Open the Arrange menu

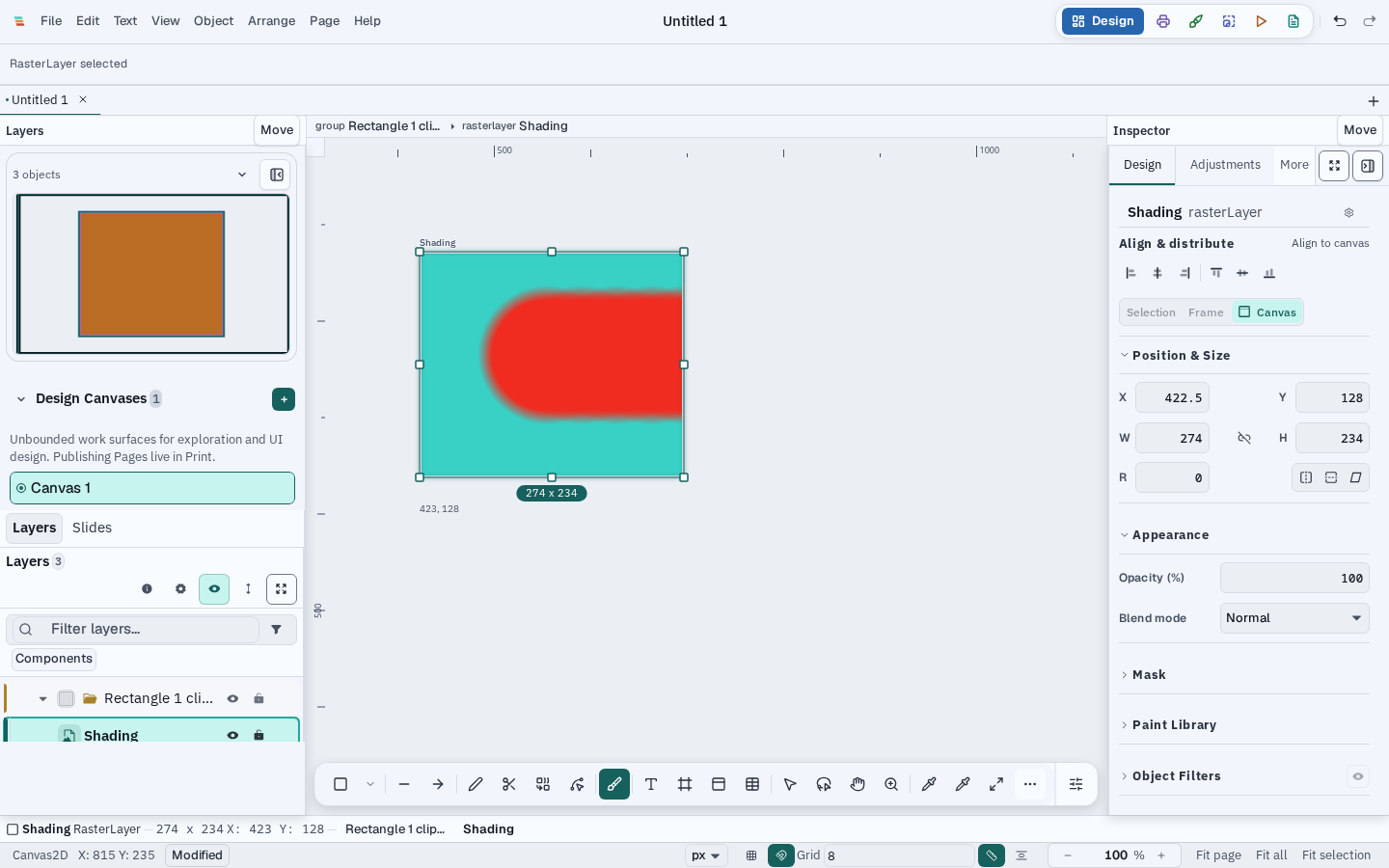(x=272, y=21)
